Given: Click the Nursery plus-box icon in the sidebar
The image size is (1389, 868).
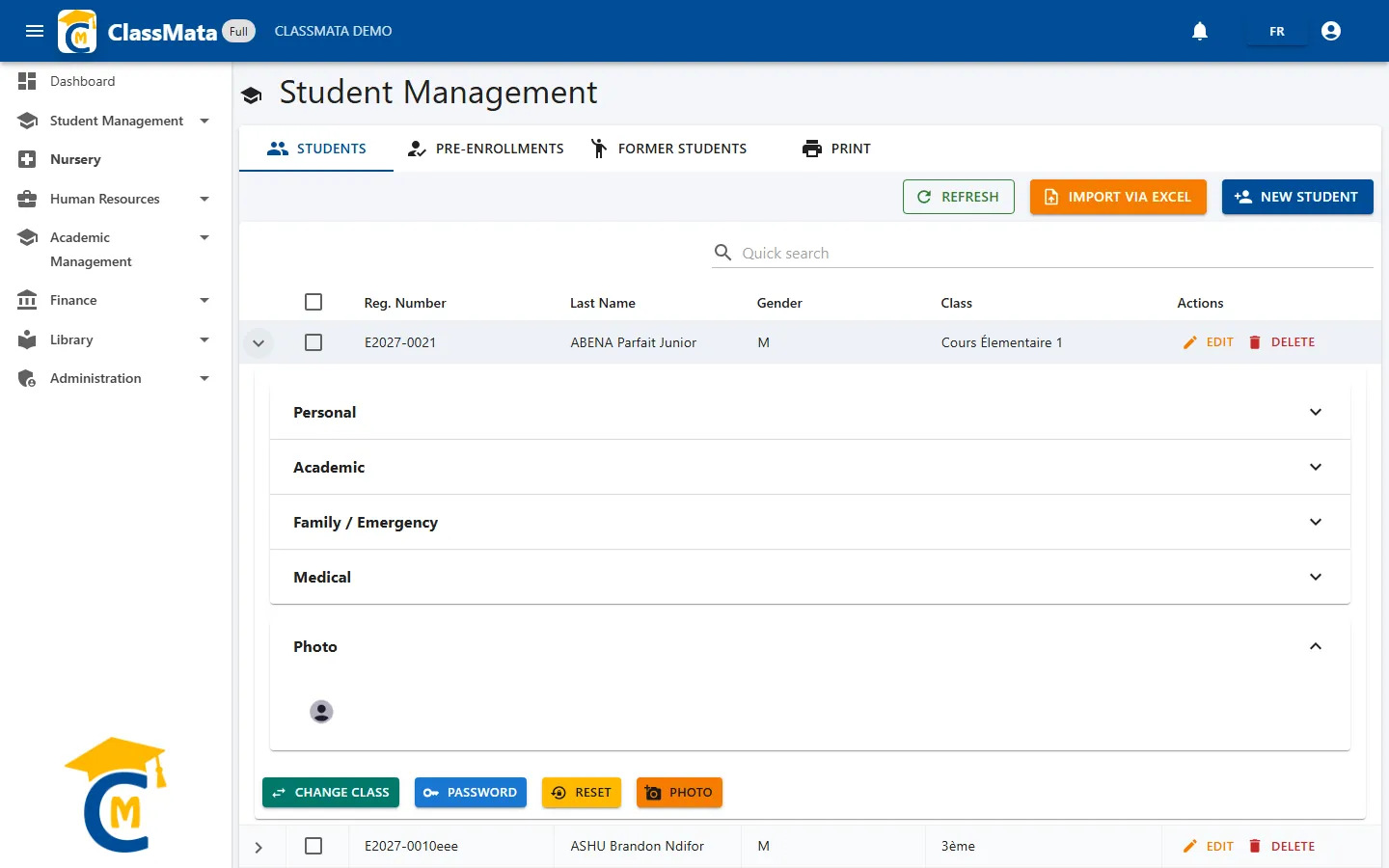Looking at the screenshot, I should (x=27, y=159).
